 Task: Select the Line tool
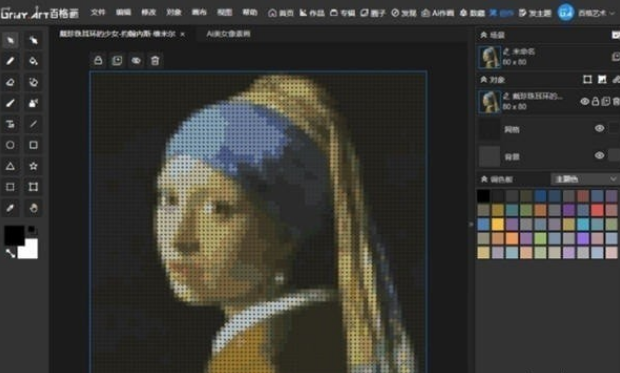click(x=33, y=124)
